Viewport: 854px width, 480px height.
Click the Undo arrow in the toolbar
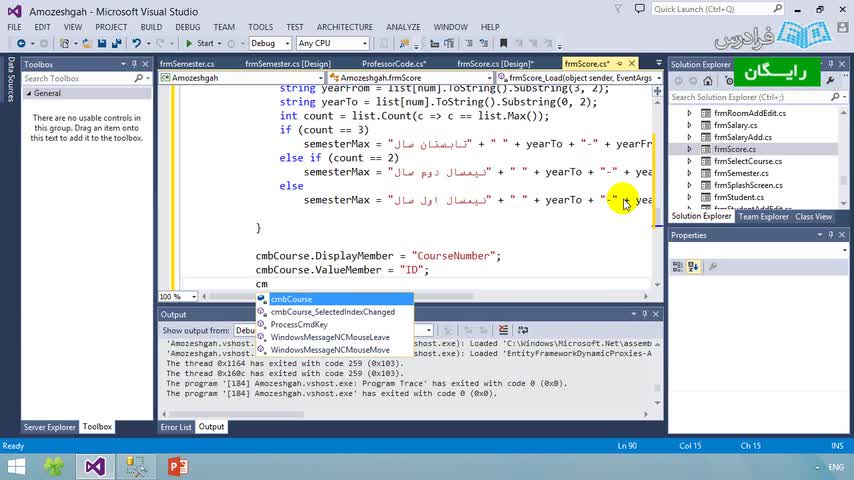click(136, 43)
